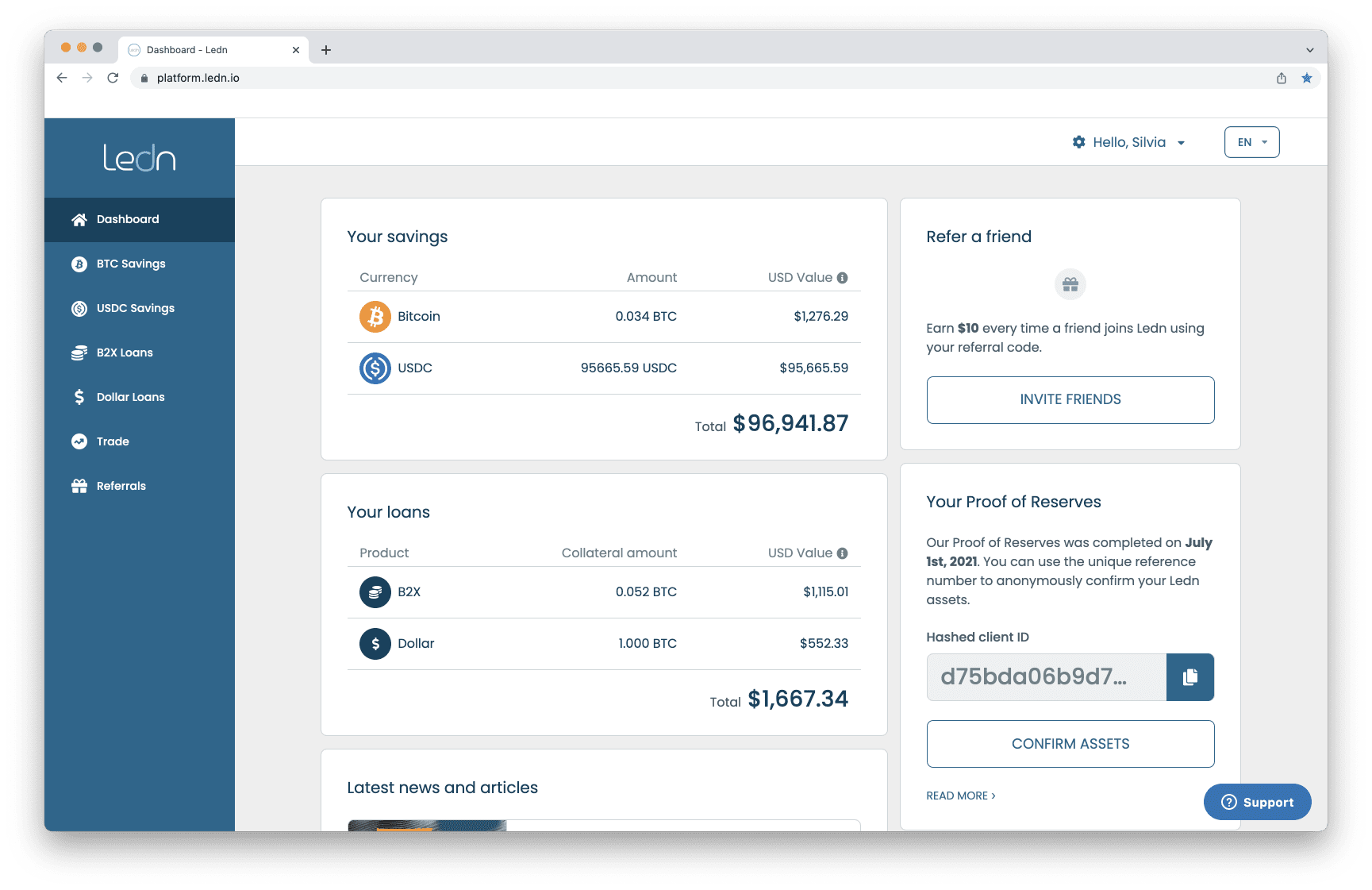The height and width of the screenshot is (890, 1372).
Task: Click the Latest news and articles heading
Action: coord(443,788)
